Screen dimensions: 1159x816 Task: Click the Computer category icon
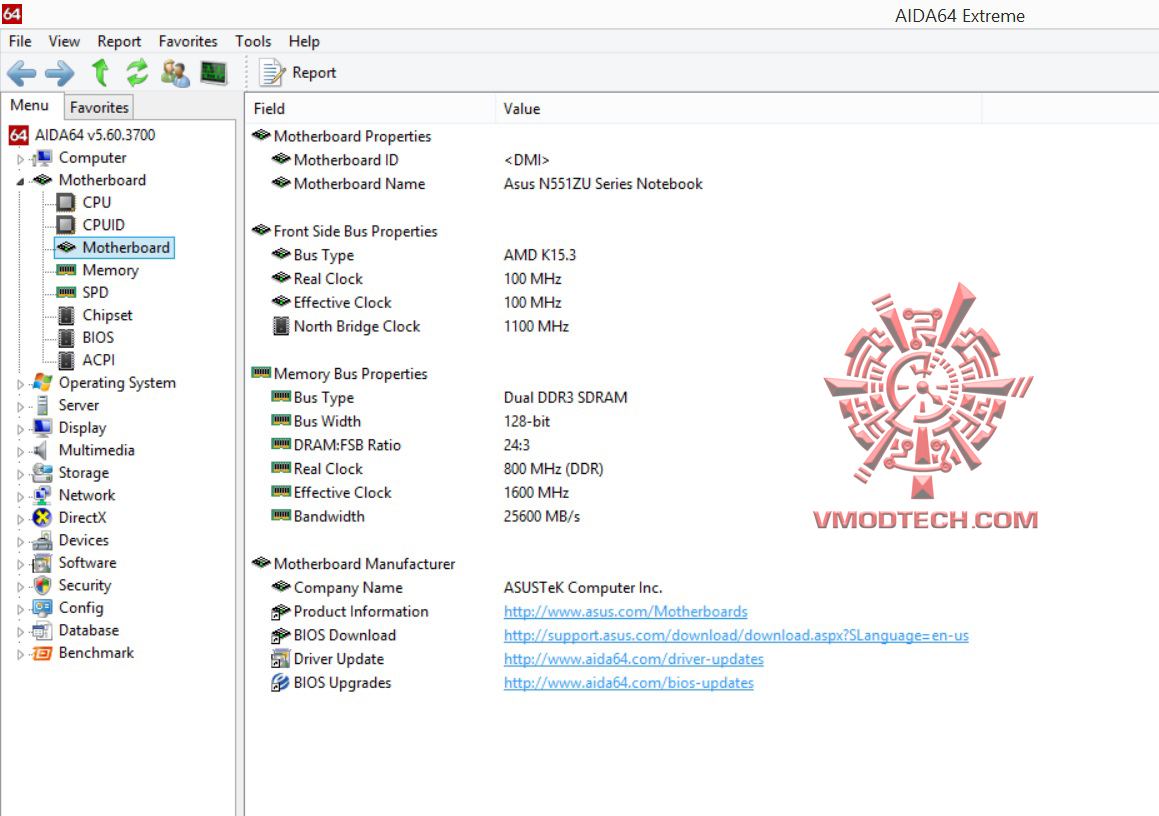pos(43,157)
